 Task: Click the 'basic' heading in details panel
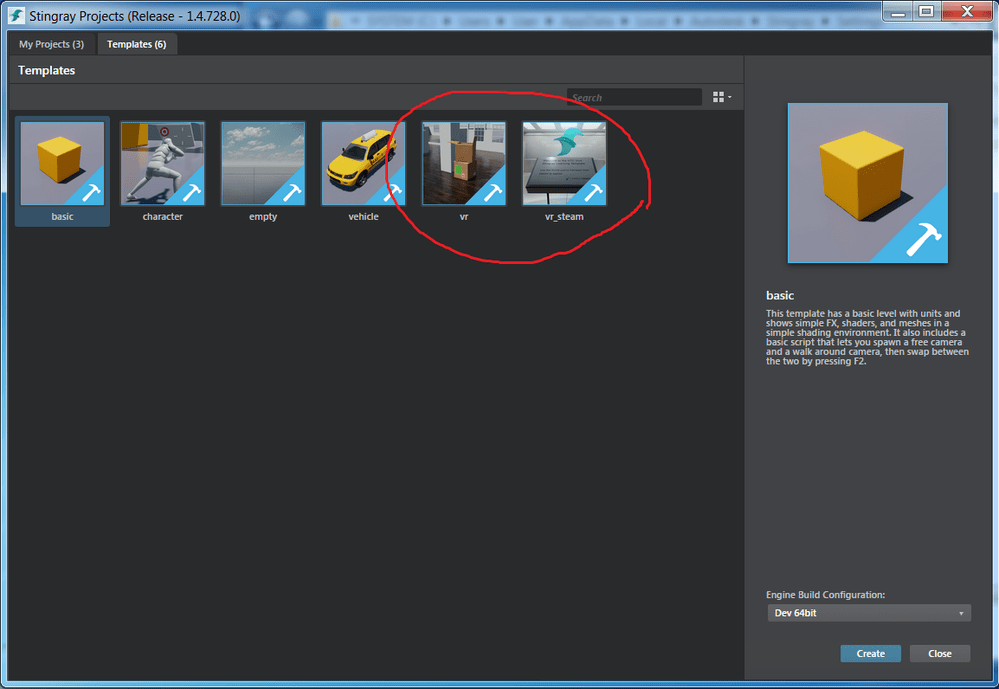point(780,295)
